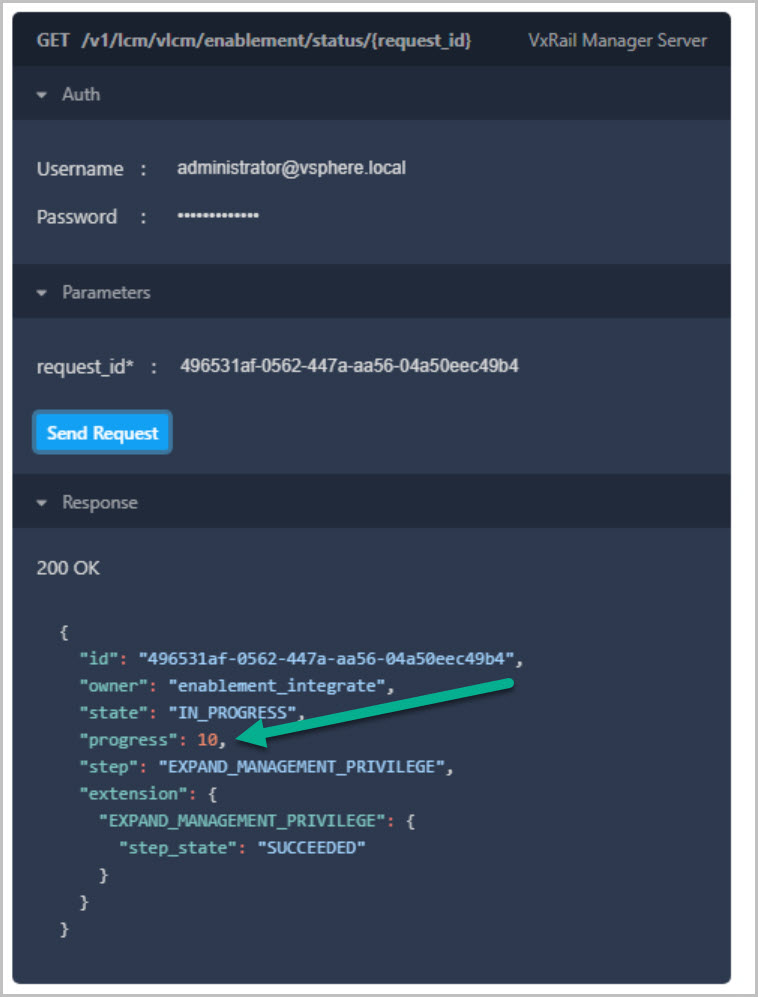Collapse the Response section arrow

point(42,503)
